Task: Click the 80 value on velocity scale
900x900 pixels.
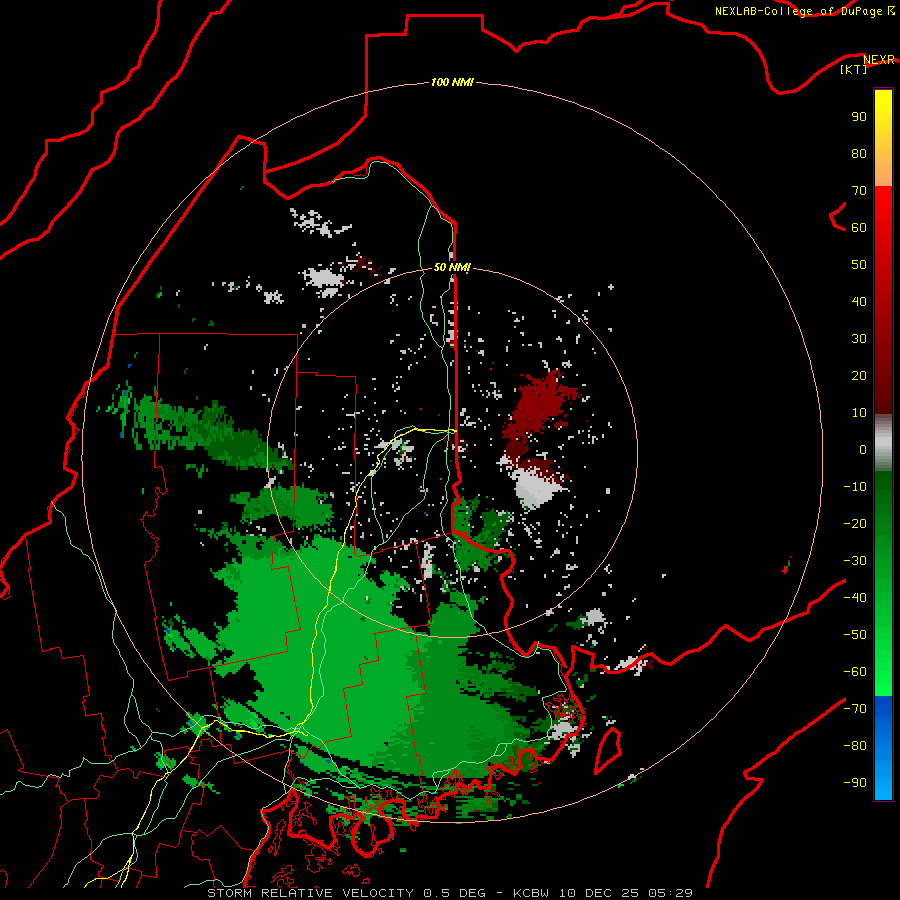Action: (x=859, y=154)
